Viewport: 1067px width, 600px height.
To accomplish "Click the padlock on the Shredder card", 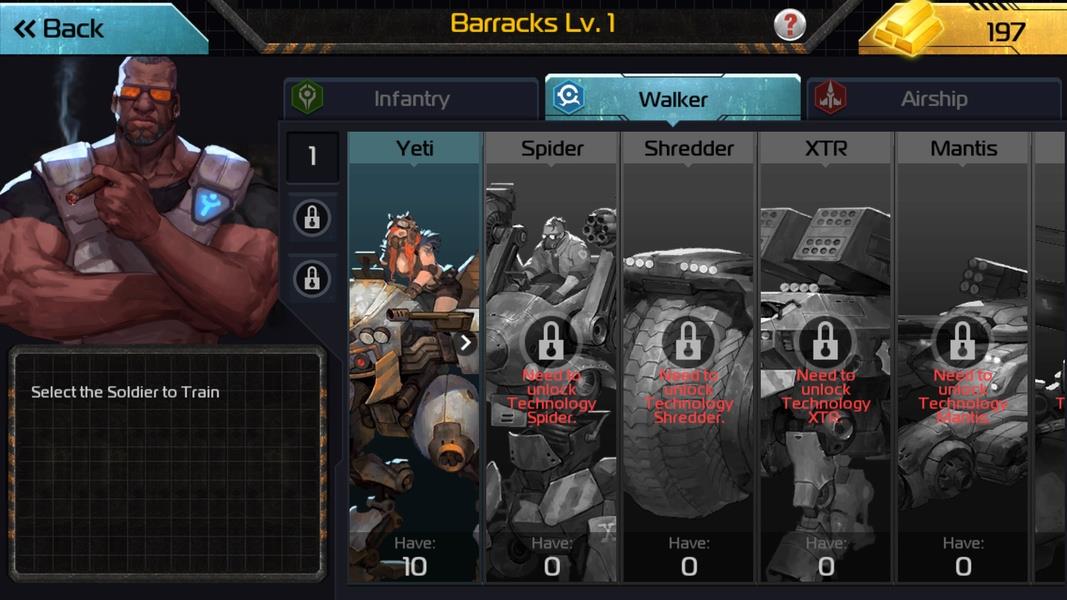I will pos(688,341).
